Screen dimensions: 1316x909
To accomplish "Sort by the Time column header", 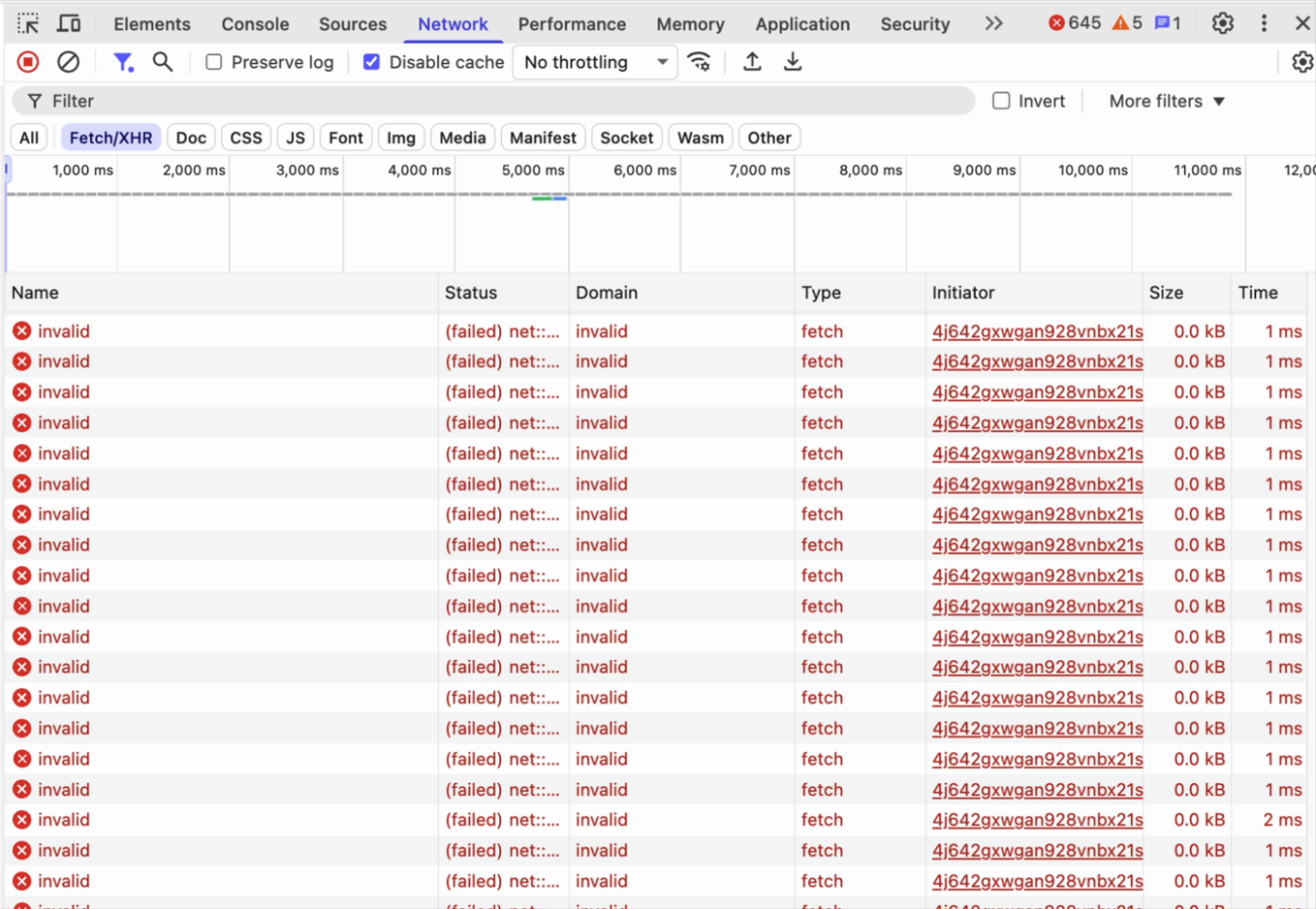I will pyautogui.click(x=1269, y=293).
